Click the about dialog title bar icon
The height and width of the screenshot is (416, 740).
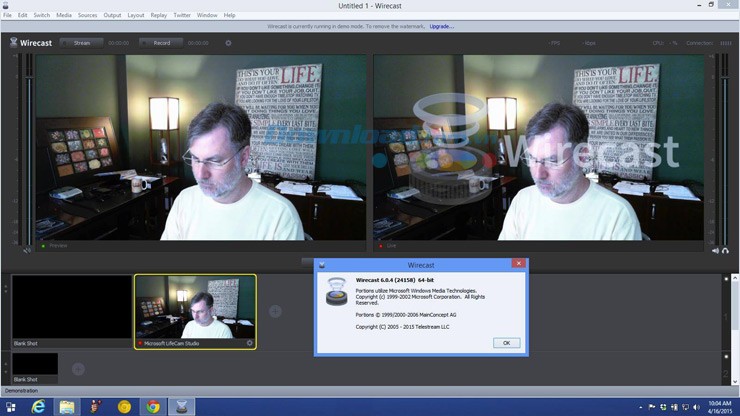(x=322, y=265)
